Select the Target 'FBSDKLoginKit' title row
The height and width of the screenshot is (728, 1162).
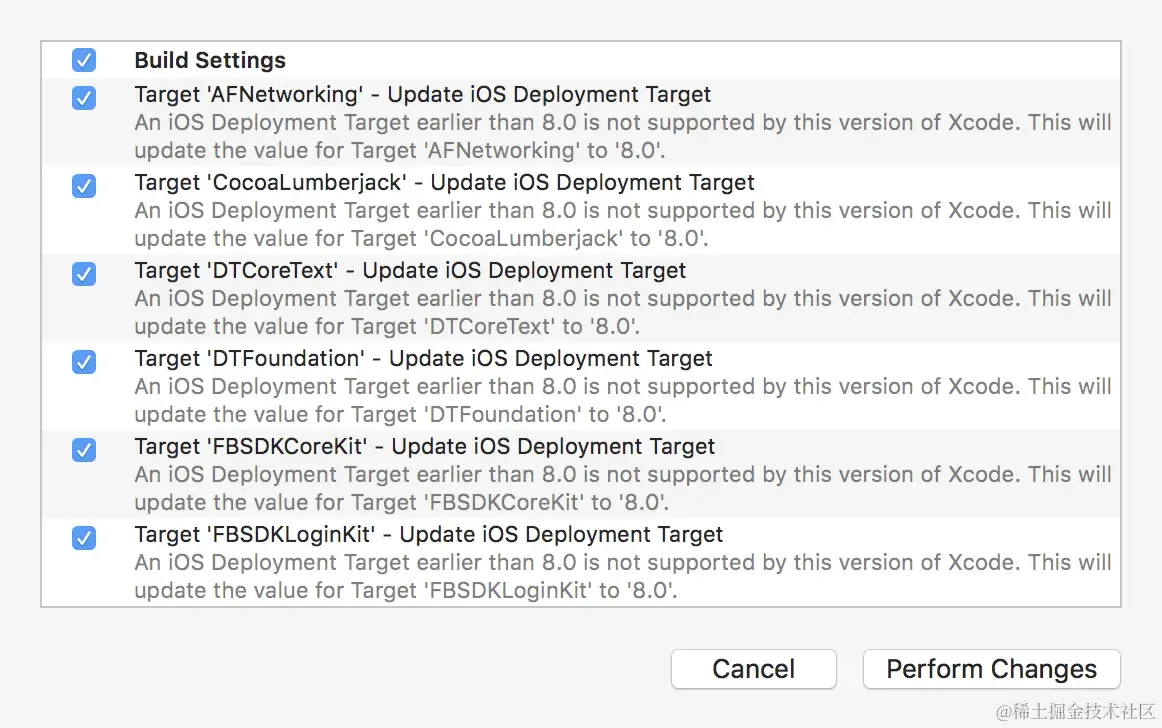tap(429, 535)
